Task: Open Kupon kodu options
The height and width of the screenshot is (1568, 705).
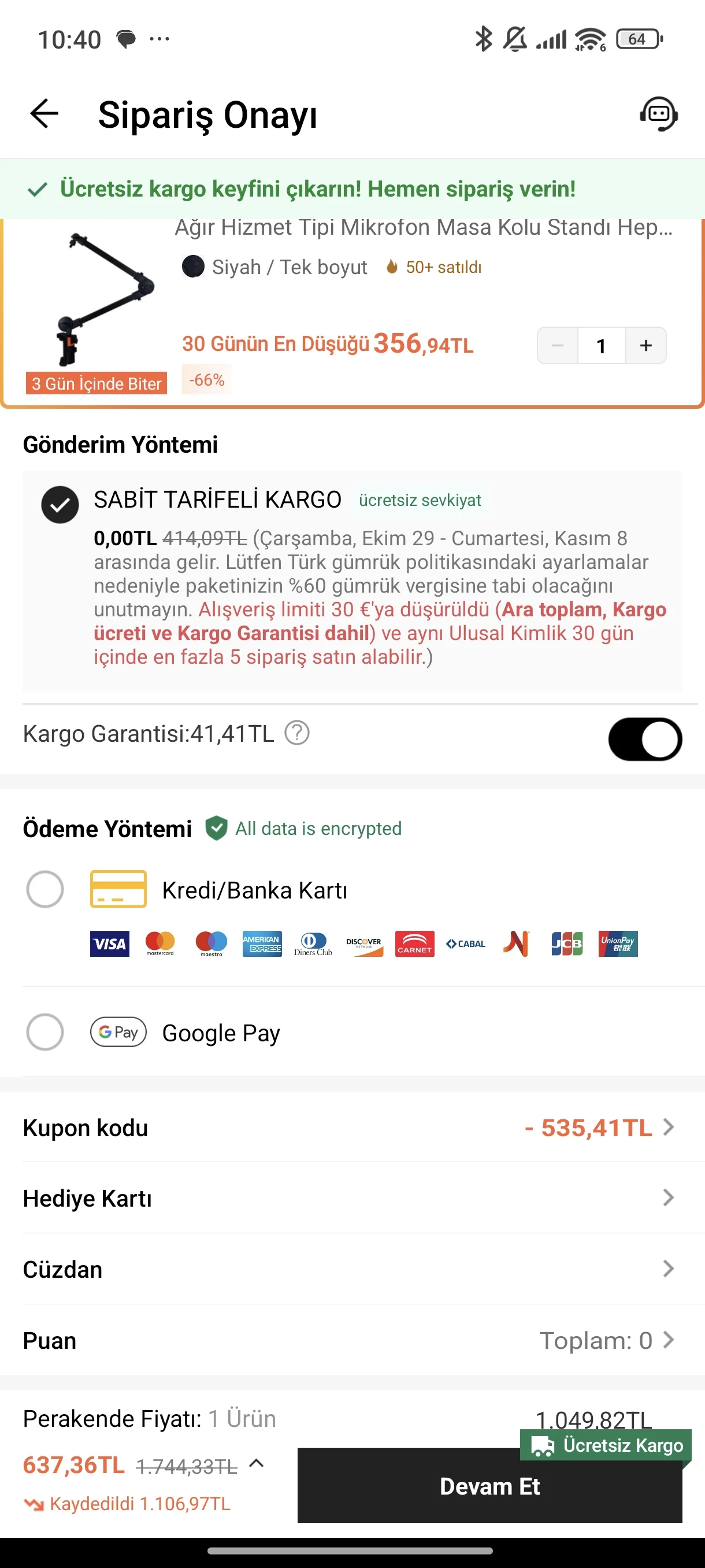Action: (x=668, y=1127)
